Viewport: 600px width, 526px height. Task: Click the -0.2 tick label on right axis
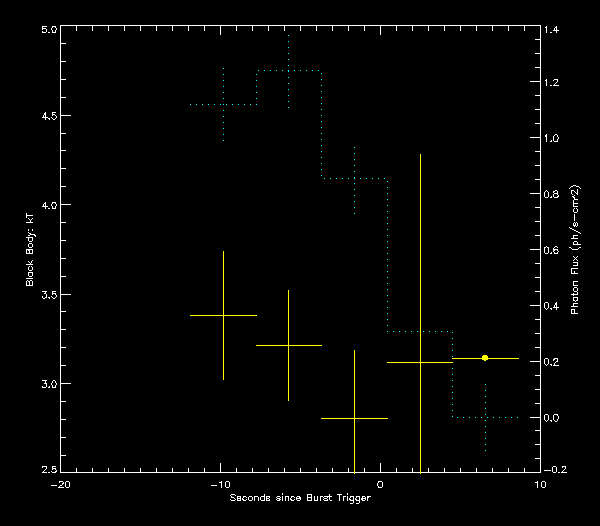[555, 471]
